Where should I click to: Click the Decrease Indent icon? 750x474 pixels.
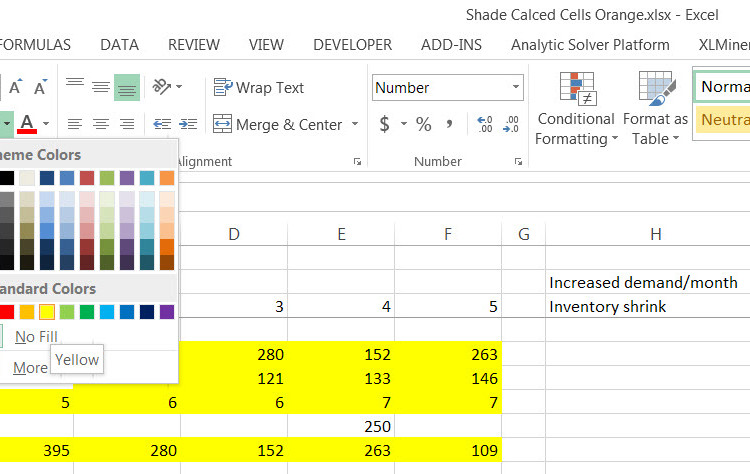pyautogui.click(x=162, y=125)
